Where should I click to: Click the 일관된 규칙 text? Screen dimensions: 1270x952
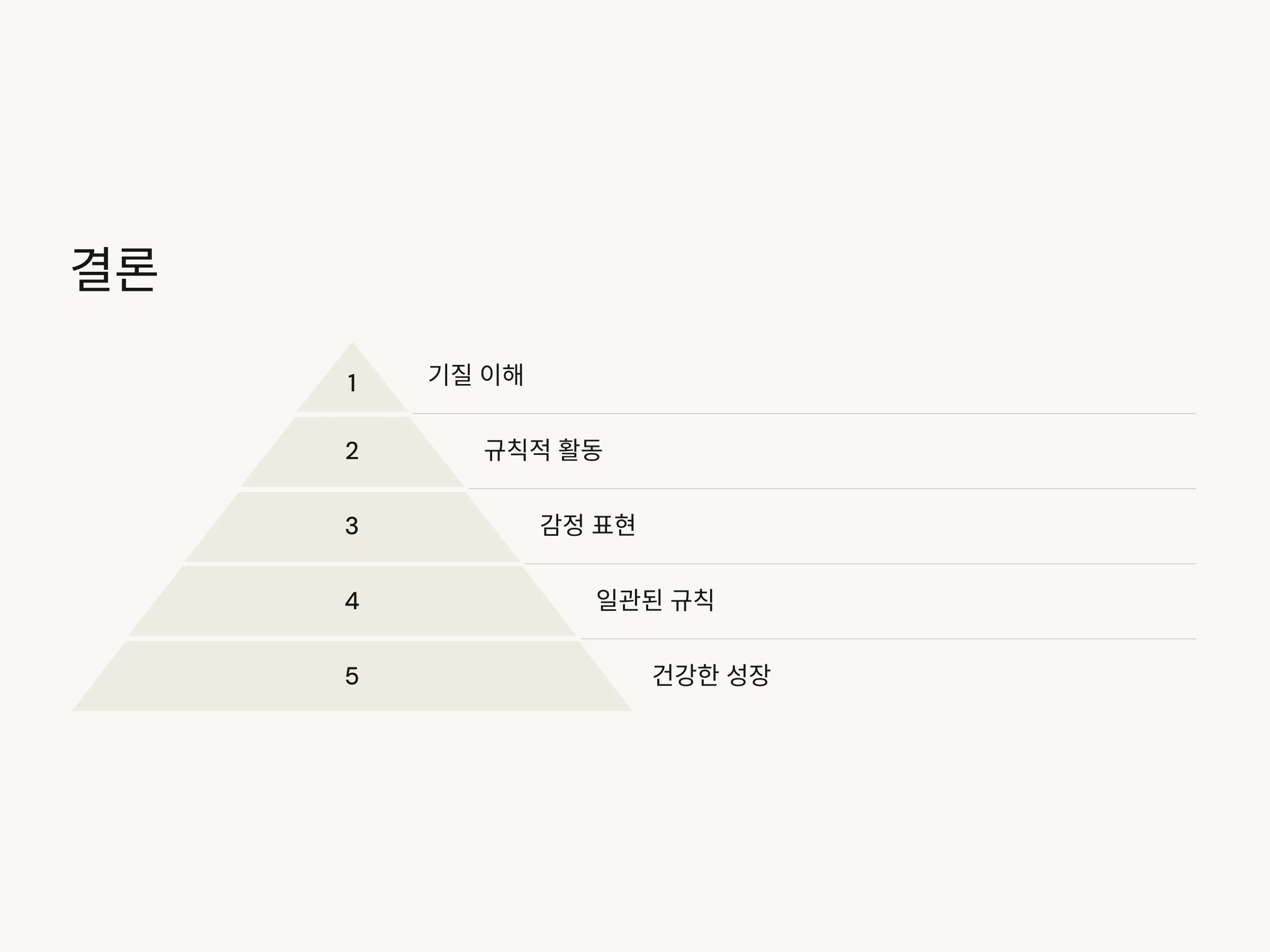(655, 600)
